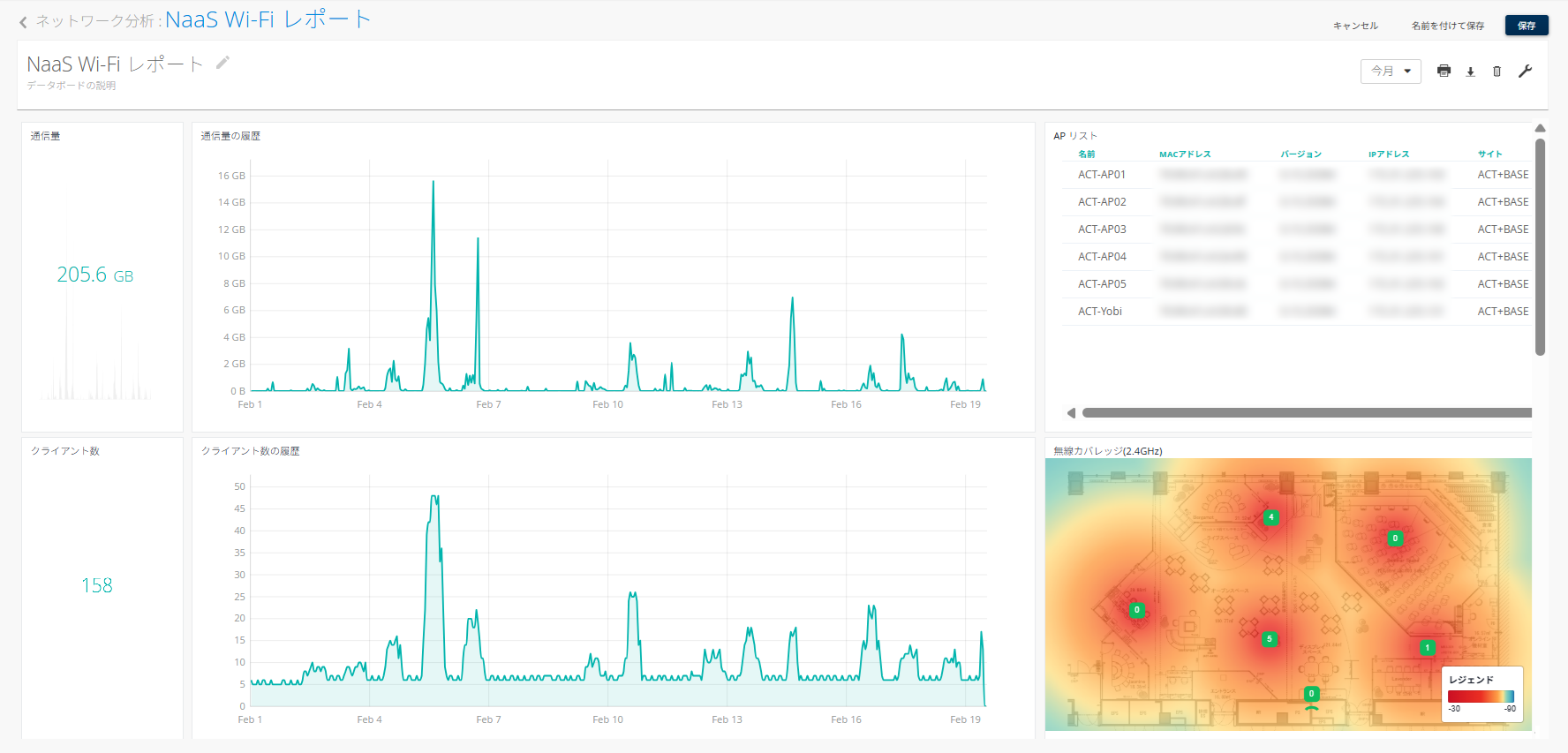Edit the dashboard title with the pencil icon
1568x753 pixels.
pyautogui.click(x=222, y=63)
